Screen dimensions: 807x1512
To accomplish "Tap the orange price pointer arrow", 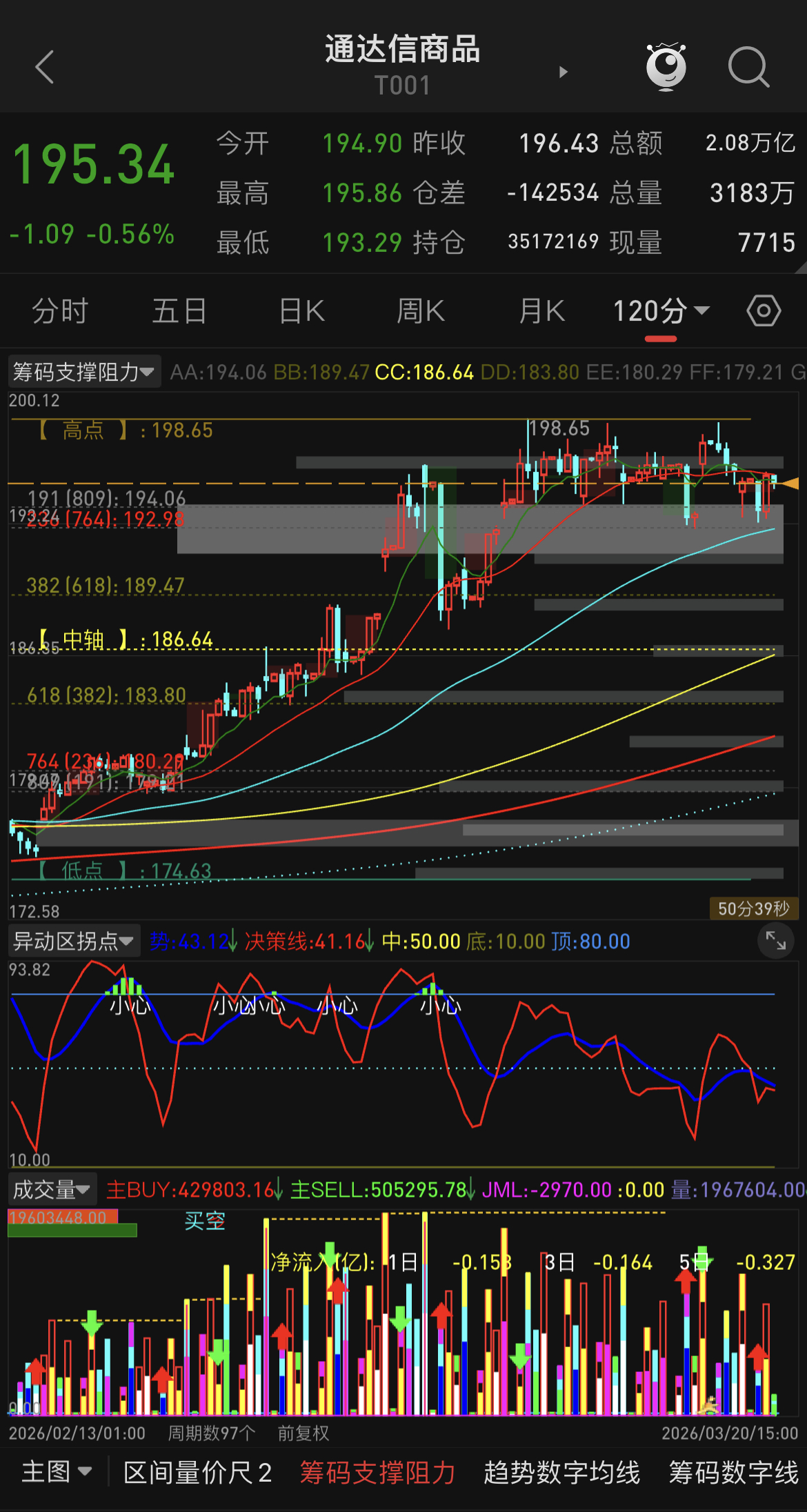I will (790, 483).
